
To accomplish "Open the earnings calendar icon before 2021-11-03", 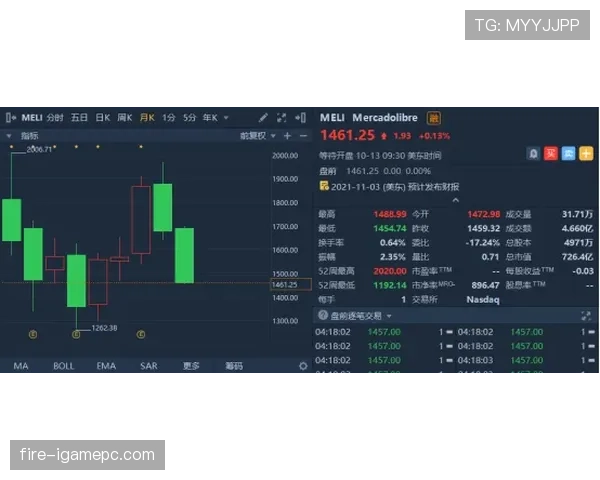I will tap(324, 186).
